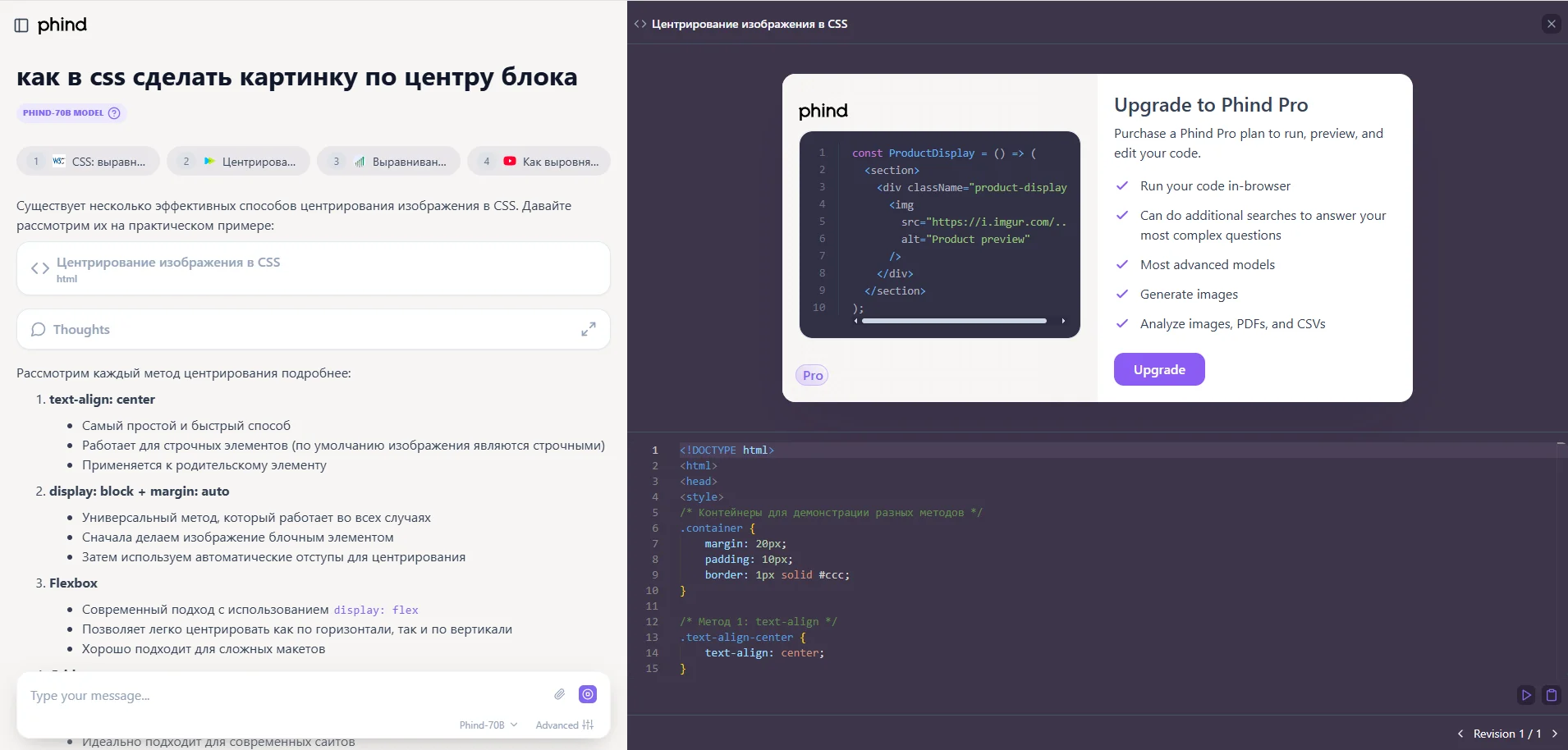Focus the Type your message input
The width and height of the screenshot is (1568, 750).
(x=287, y=696)
